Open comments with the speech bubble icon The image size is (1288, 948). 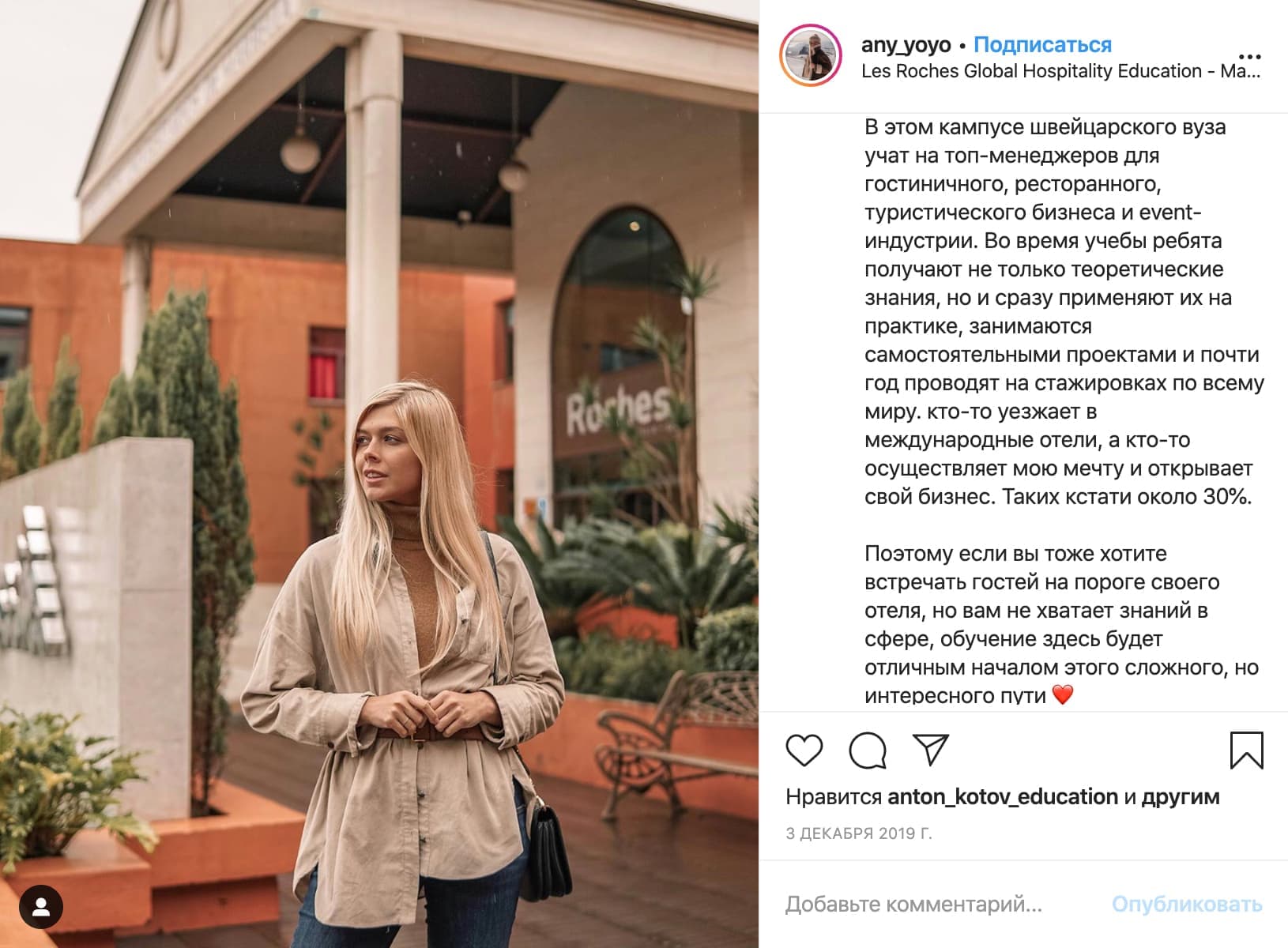pos(868,750)
